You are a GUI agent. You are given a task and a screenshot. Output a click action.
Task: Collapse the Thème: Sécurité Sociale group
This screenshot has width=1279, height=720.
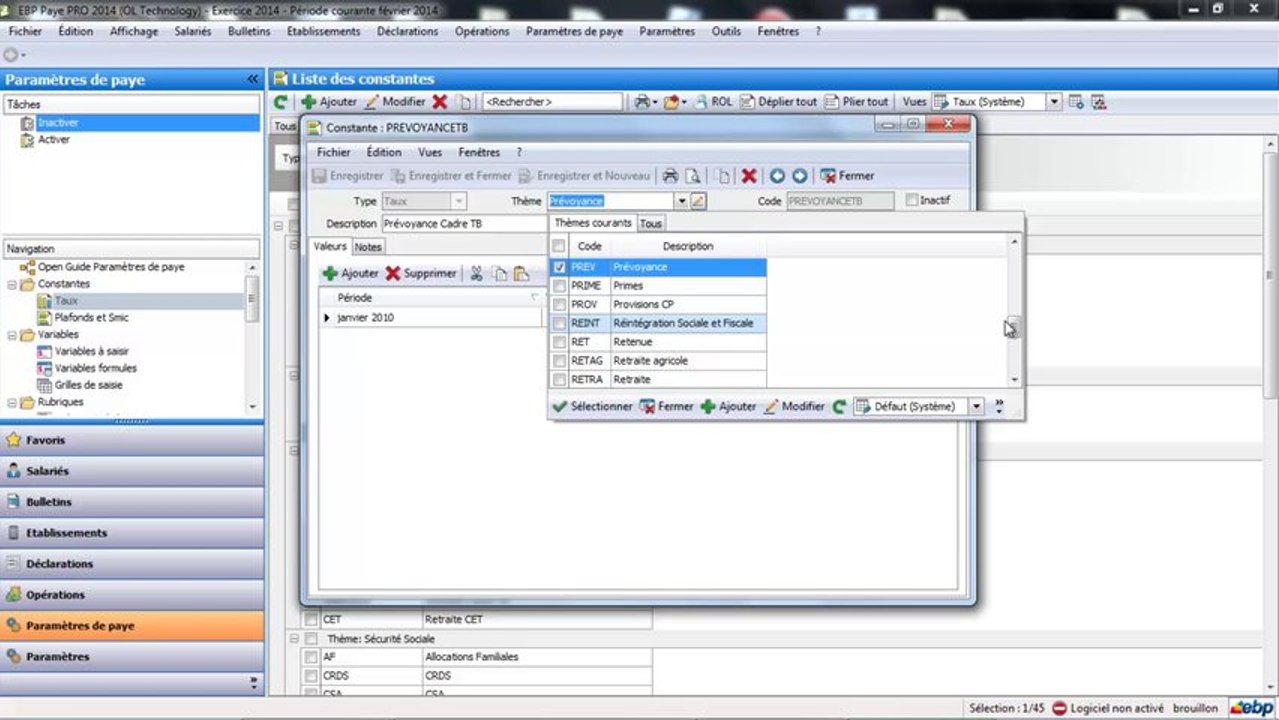pyautogui.click(x=295, y=638)
